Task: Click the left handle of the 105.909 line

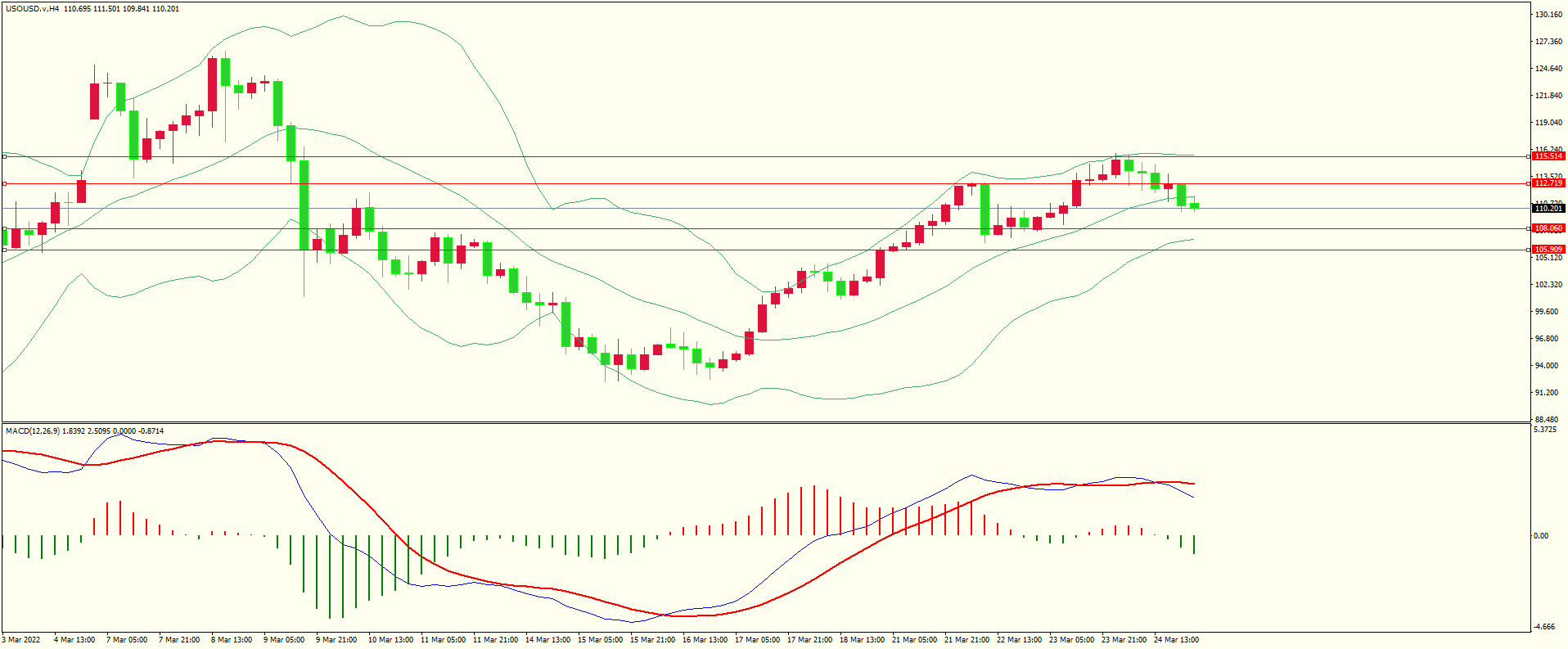Action: [4, 250]
